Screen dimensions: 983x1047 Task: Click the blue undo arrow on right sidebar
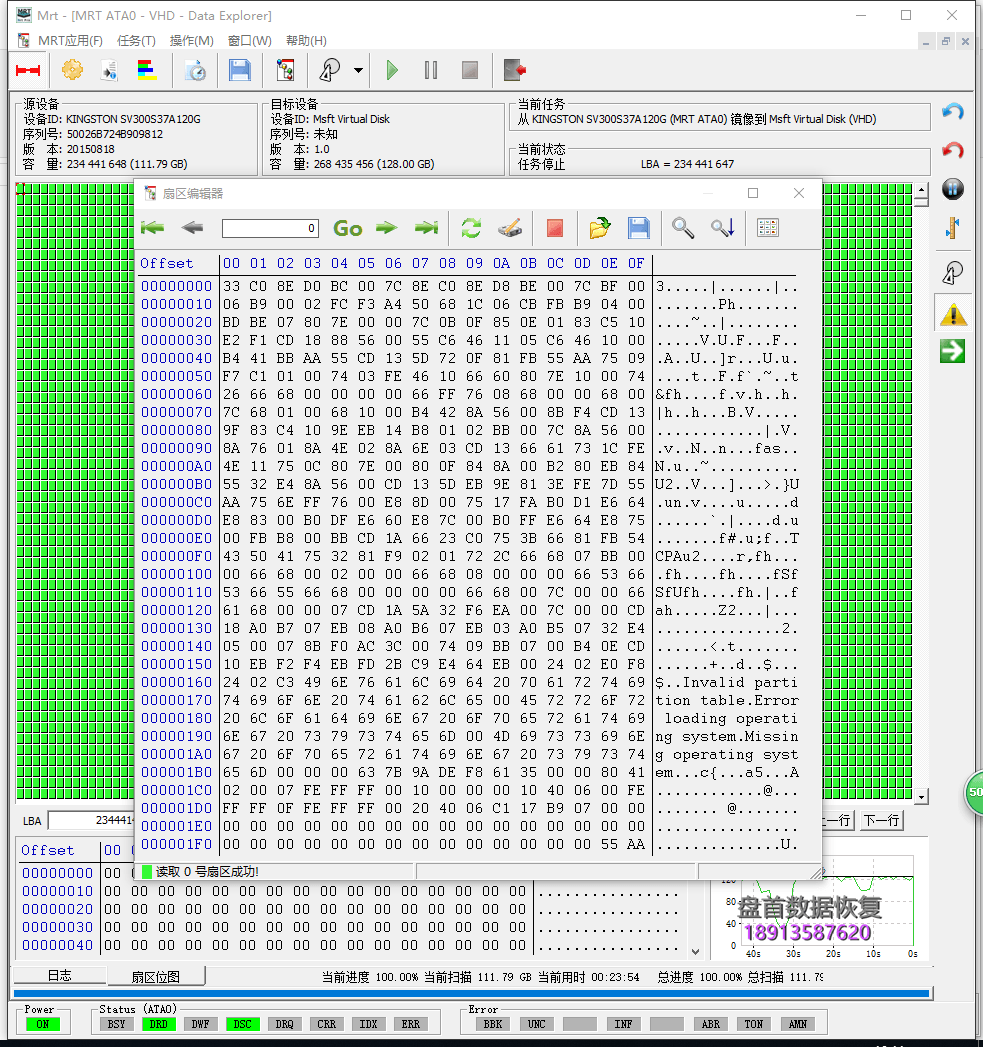[952, 111]
